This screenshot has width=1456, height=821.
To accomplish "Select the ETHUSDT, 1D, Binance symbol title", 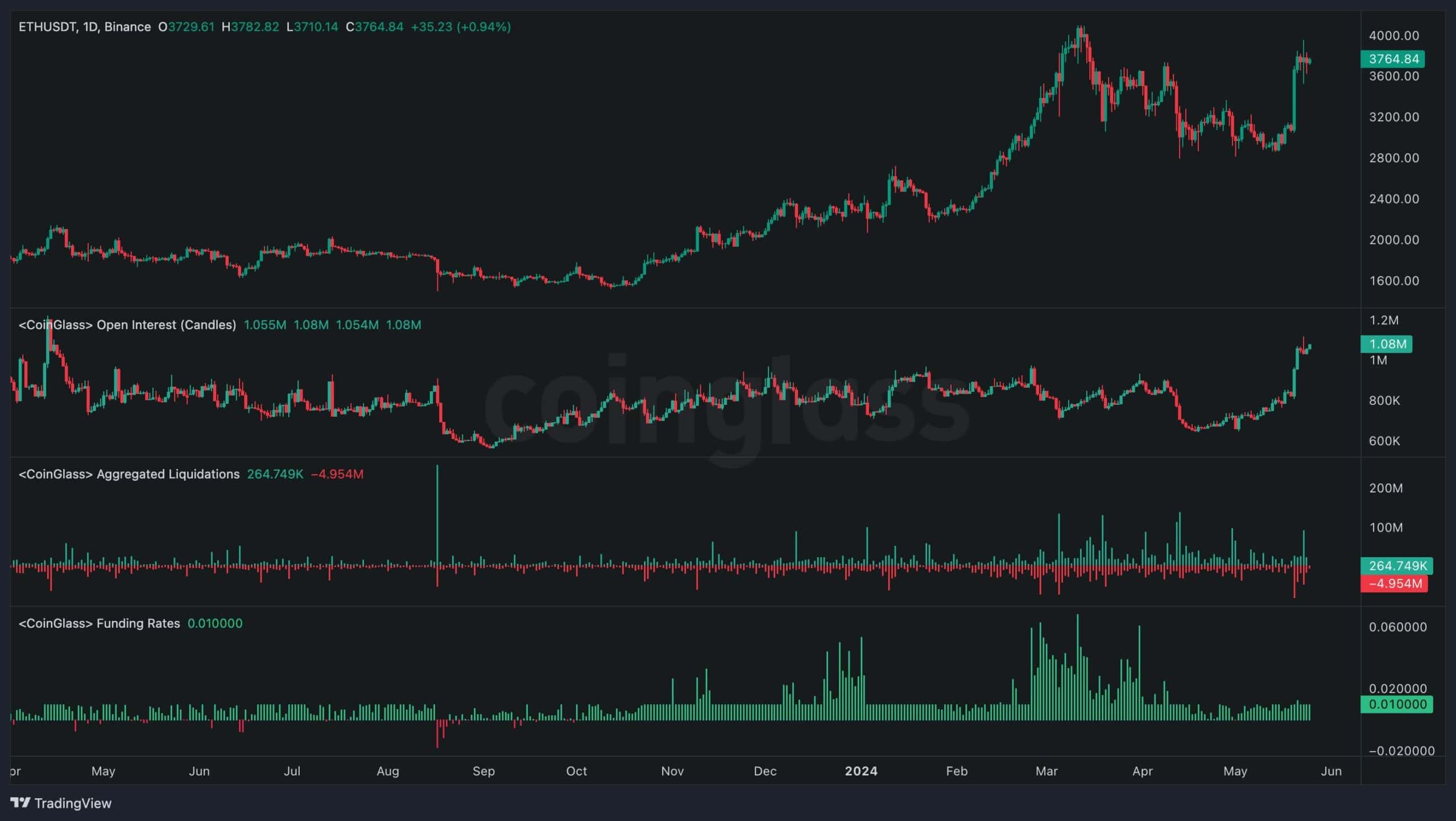I will (85, 27).
